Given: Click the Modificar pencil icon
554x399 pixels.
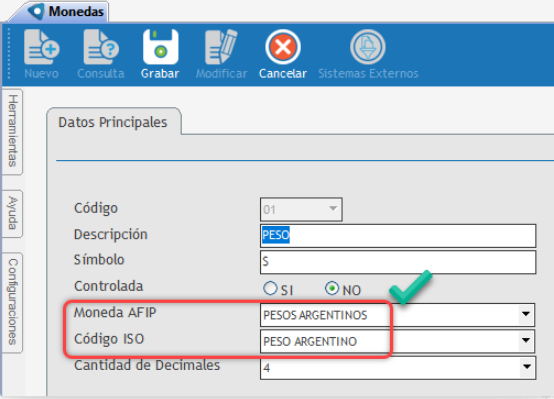Looking at the screenshot, I should coord(221,47).
